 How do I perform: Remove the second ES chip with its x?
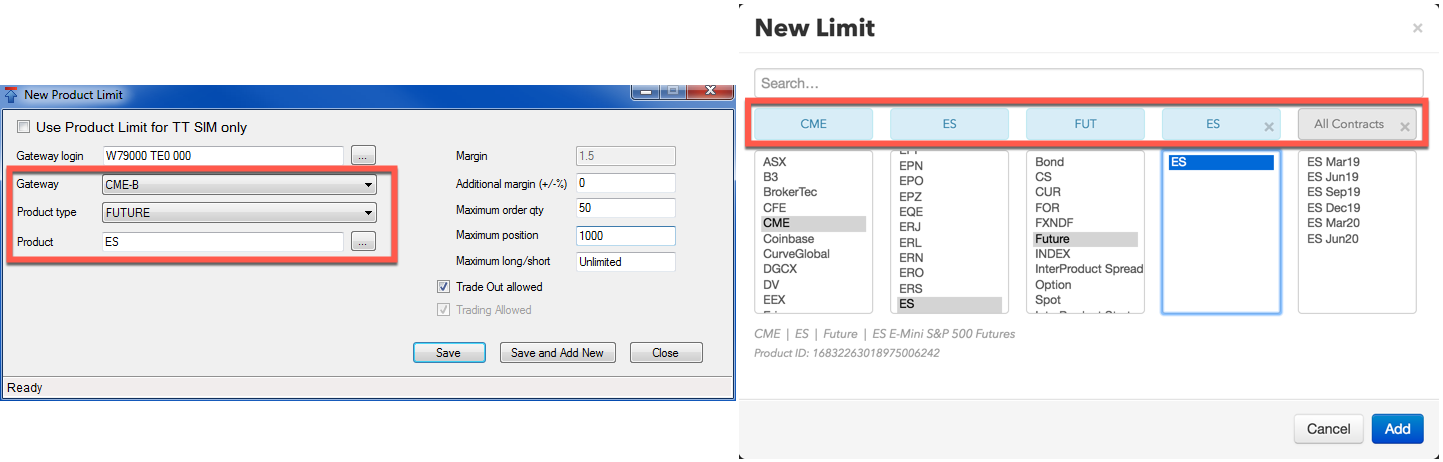[1269, 127]
